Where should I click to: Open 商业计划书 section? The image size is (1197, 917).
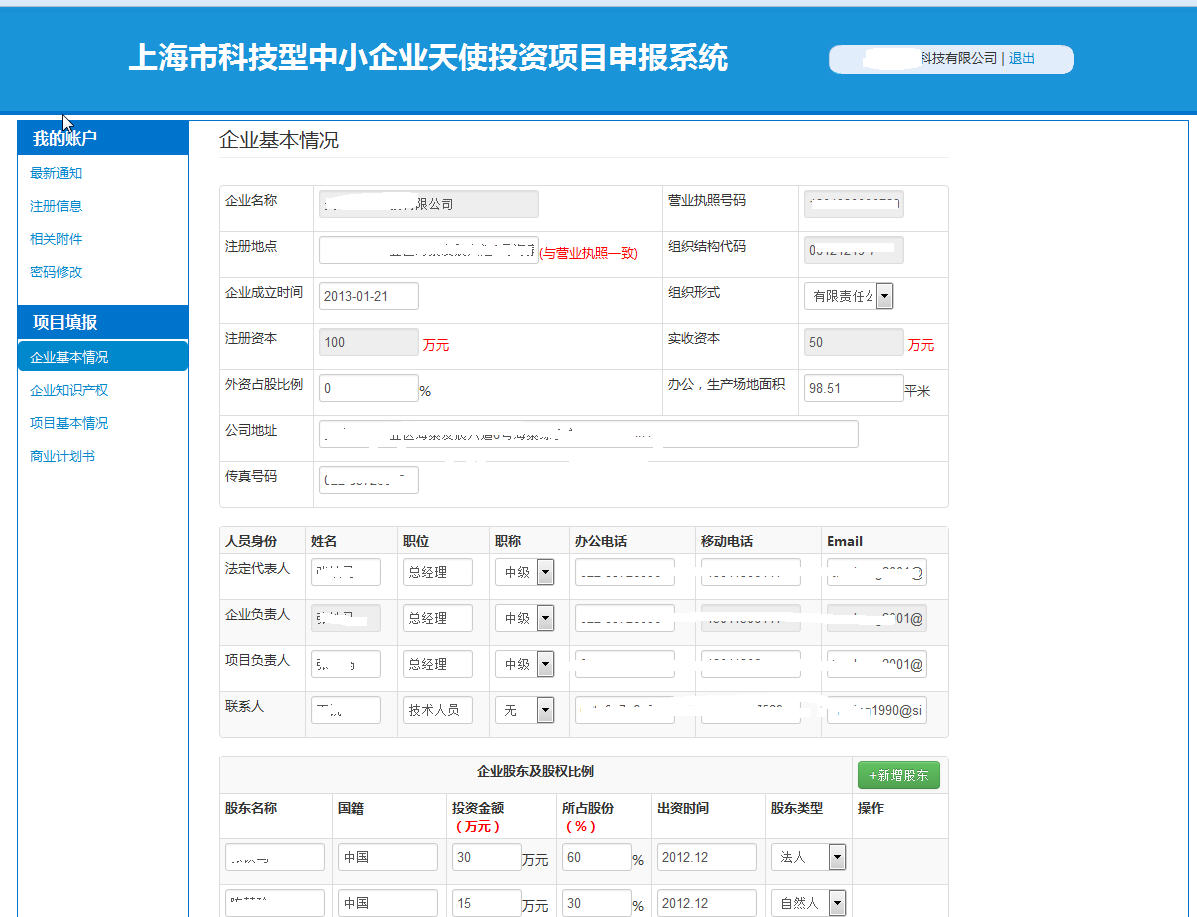pyautogui.click(x=63, y=456)
